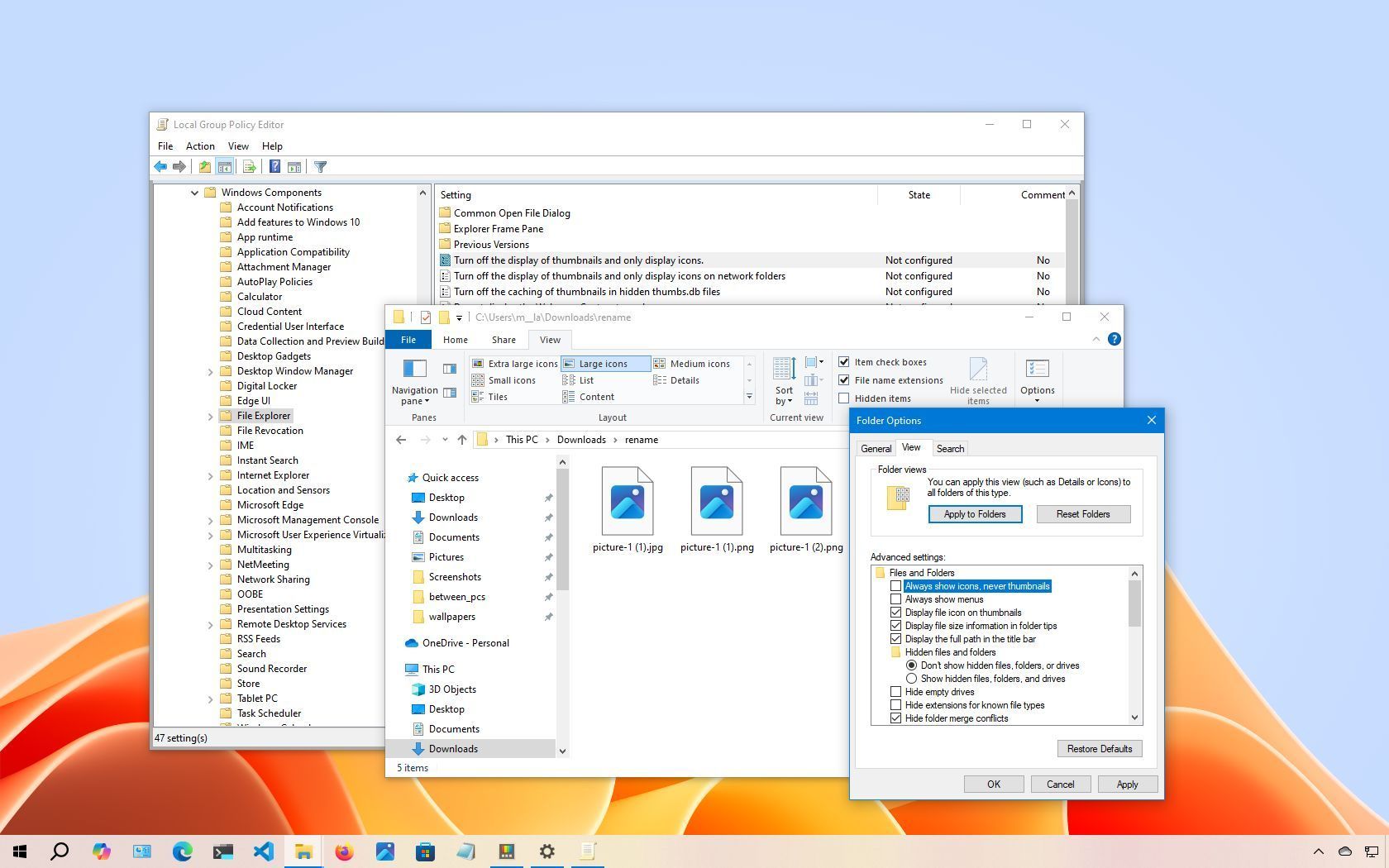The height and width of the screenshot is (868, 1389).
Task: Expand the Internet Explorer policy node
Action: tap(212, 475)
